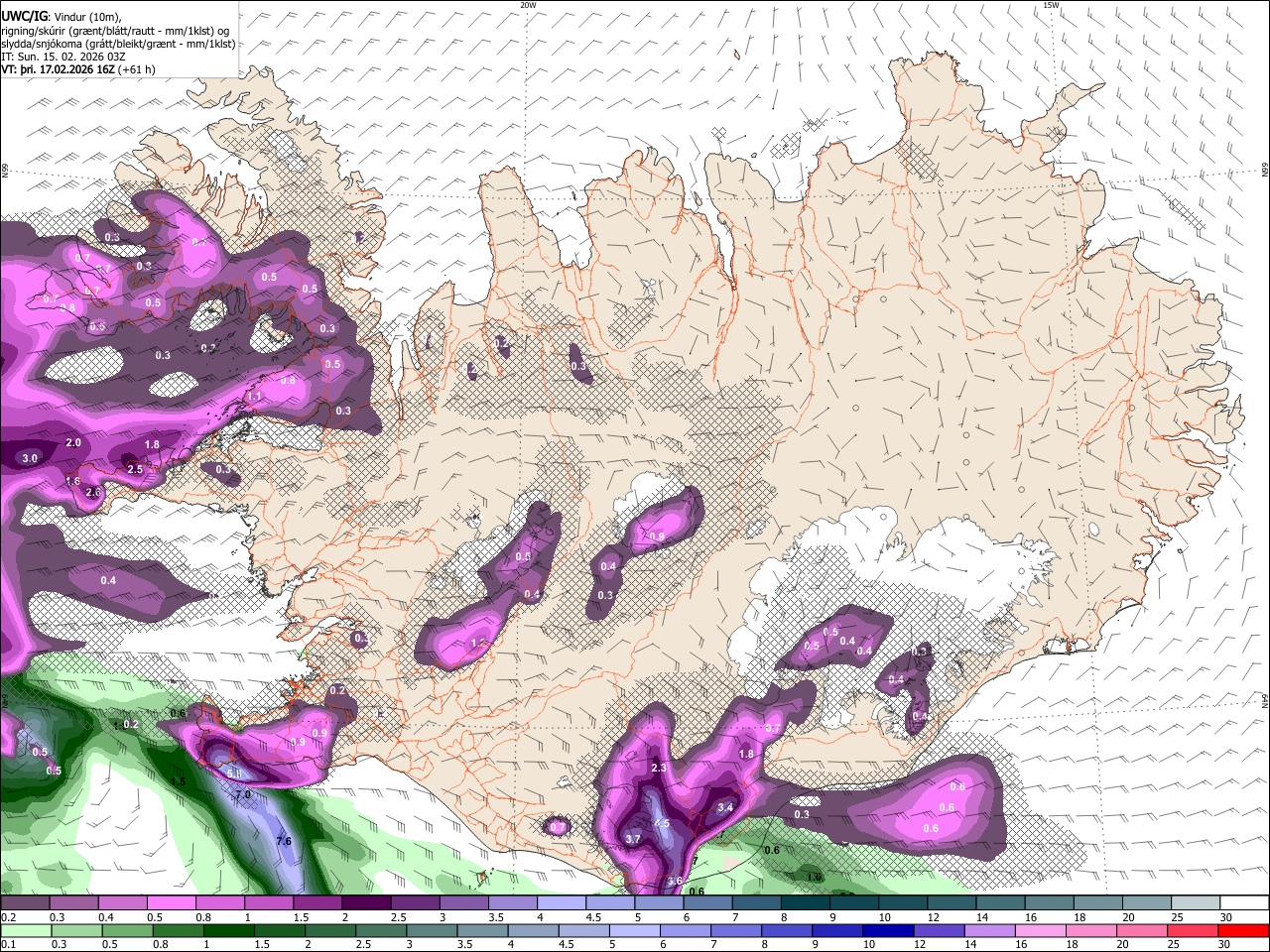
Task: Choose the pale green swatch labeled 0.1 in the lower legend row
Action: 26,931
